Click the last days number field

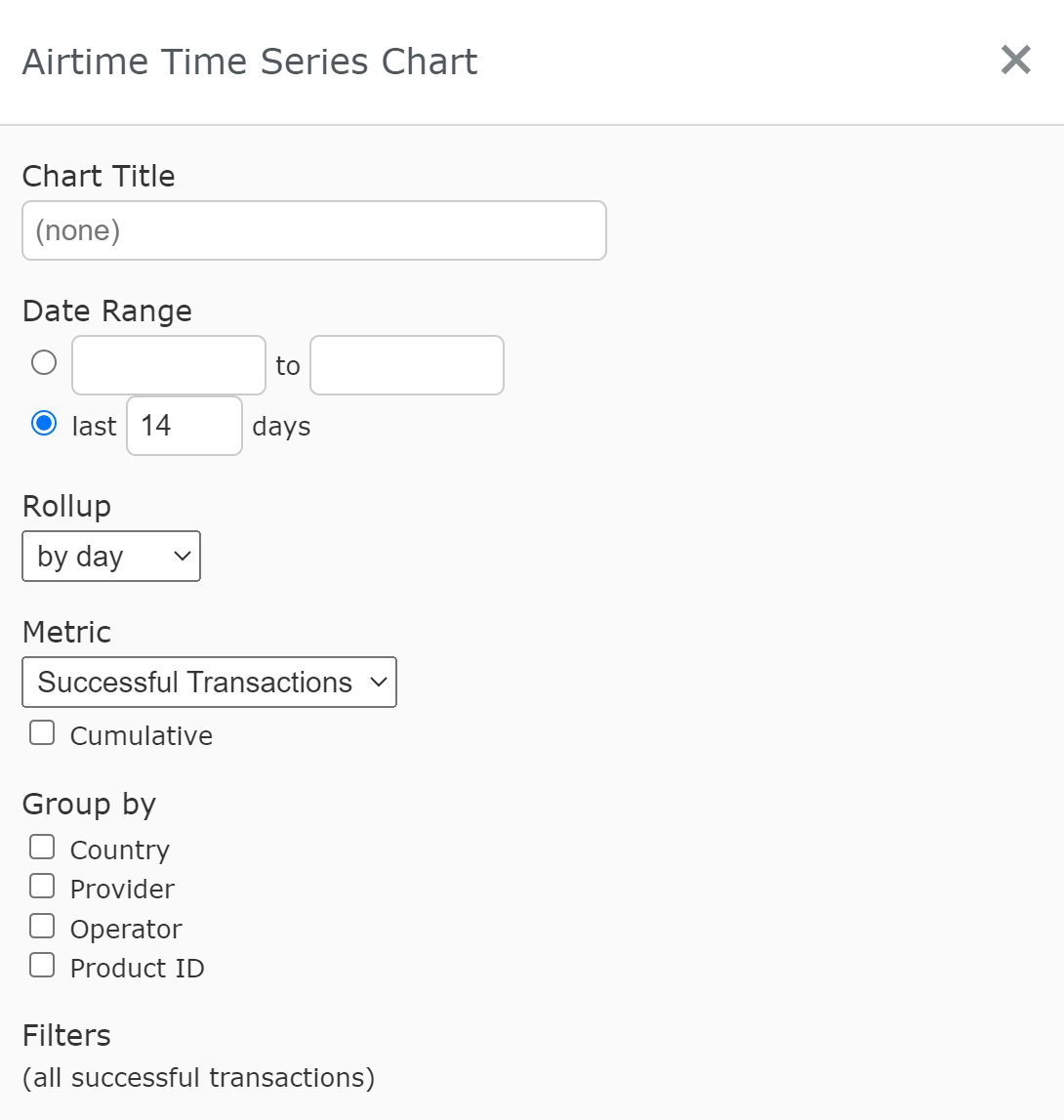(184, 426)
